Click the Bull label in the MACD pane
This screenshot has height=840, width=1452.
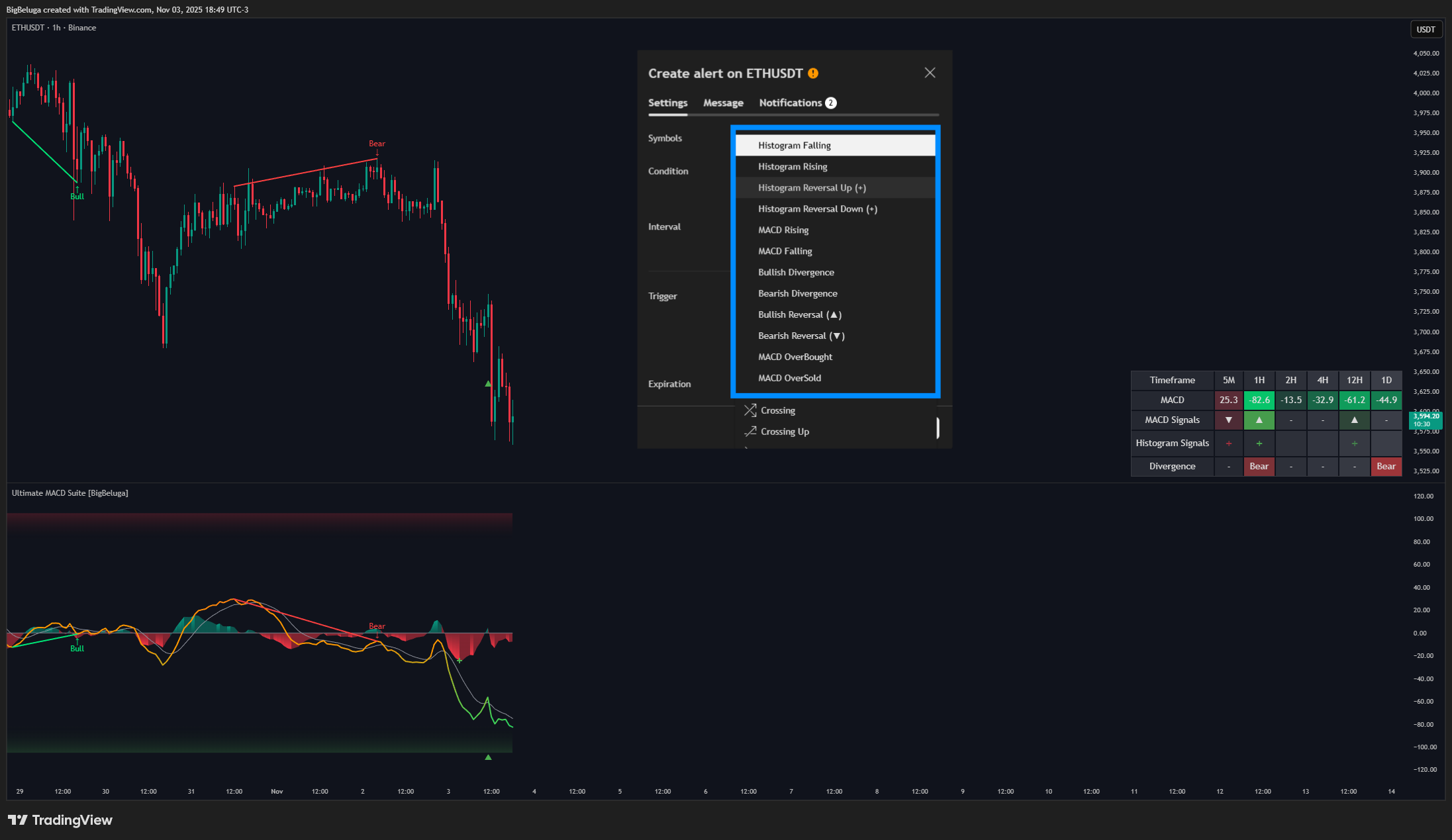point(77,649)
